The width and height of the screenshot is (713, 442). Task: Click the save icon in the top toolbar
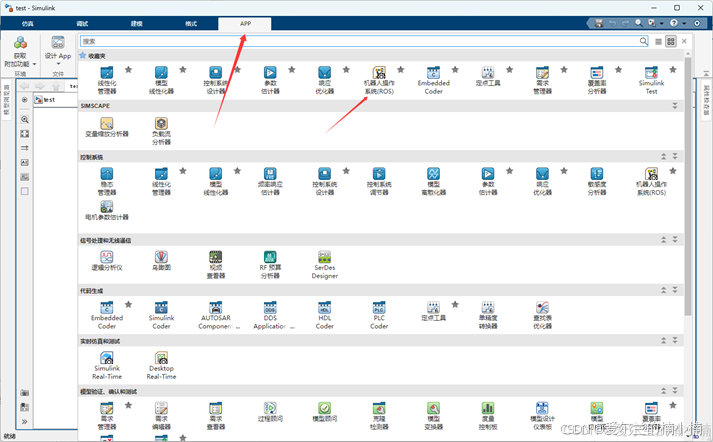599,23
